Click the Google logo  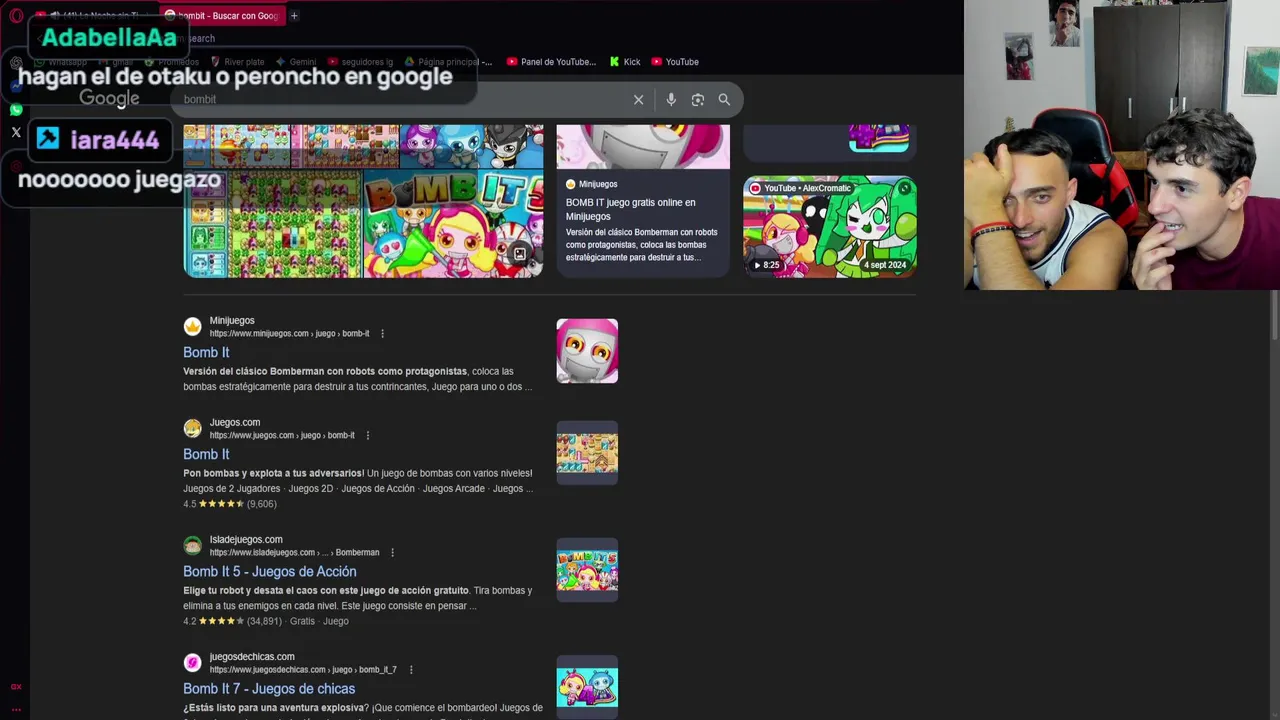(x=109, y=98)
